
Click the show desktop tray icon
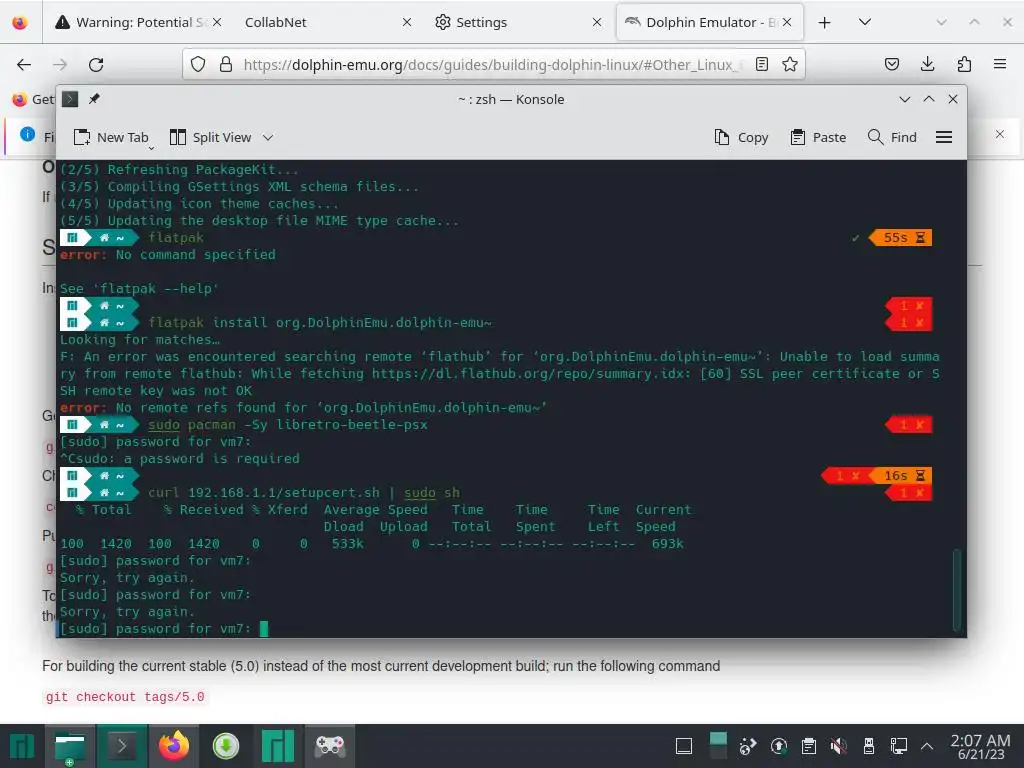[684, 746]
